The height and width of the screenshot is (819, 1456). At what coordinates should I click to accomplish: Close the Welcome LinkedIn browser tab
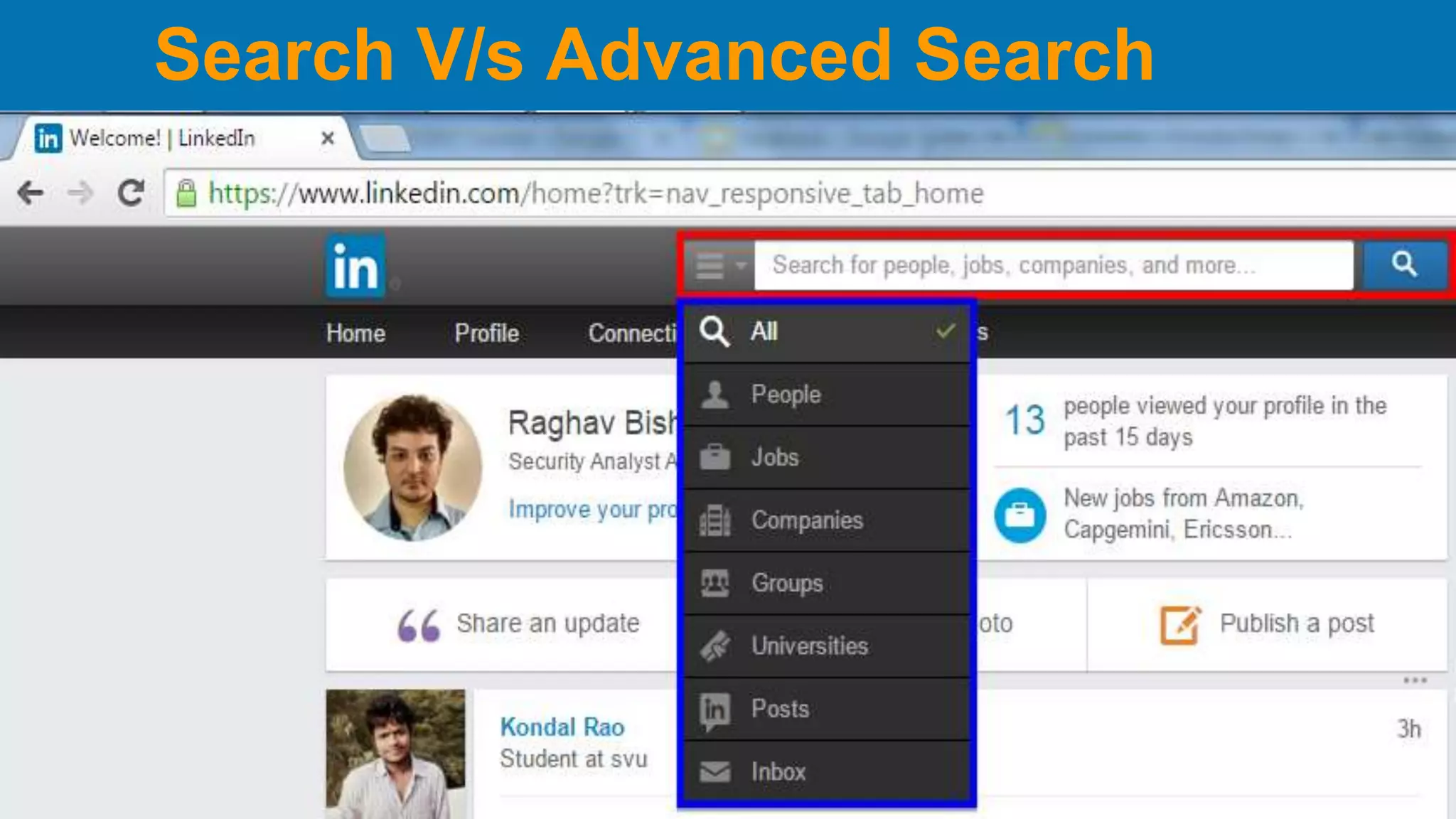[x=328, y=138]
